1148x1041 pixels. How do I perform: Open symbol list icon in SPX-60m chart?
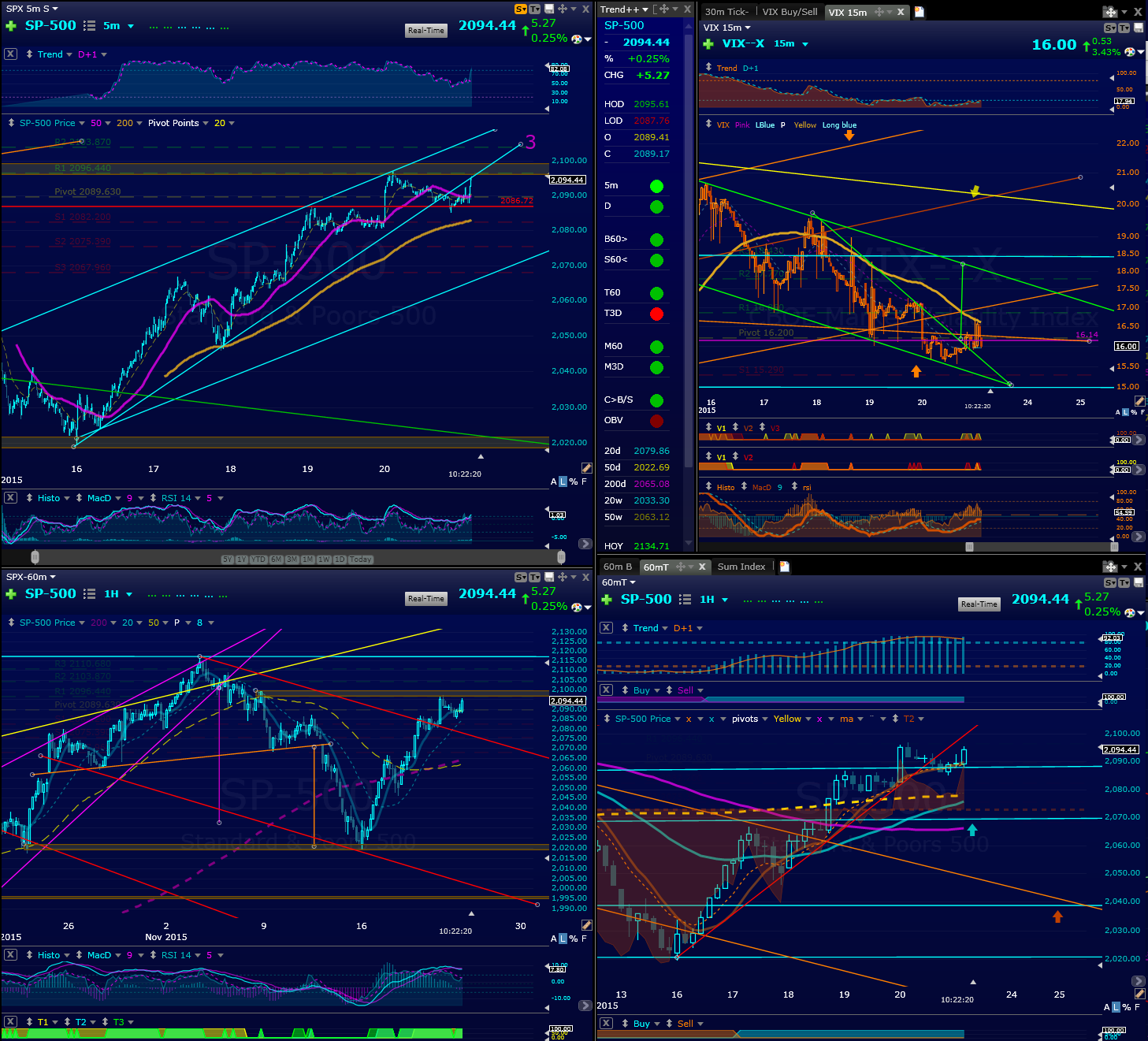tap(90, 594)
